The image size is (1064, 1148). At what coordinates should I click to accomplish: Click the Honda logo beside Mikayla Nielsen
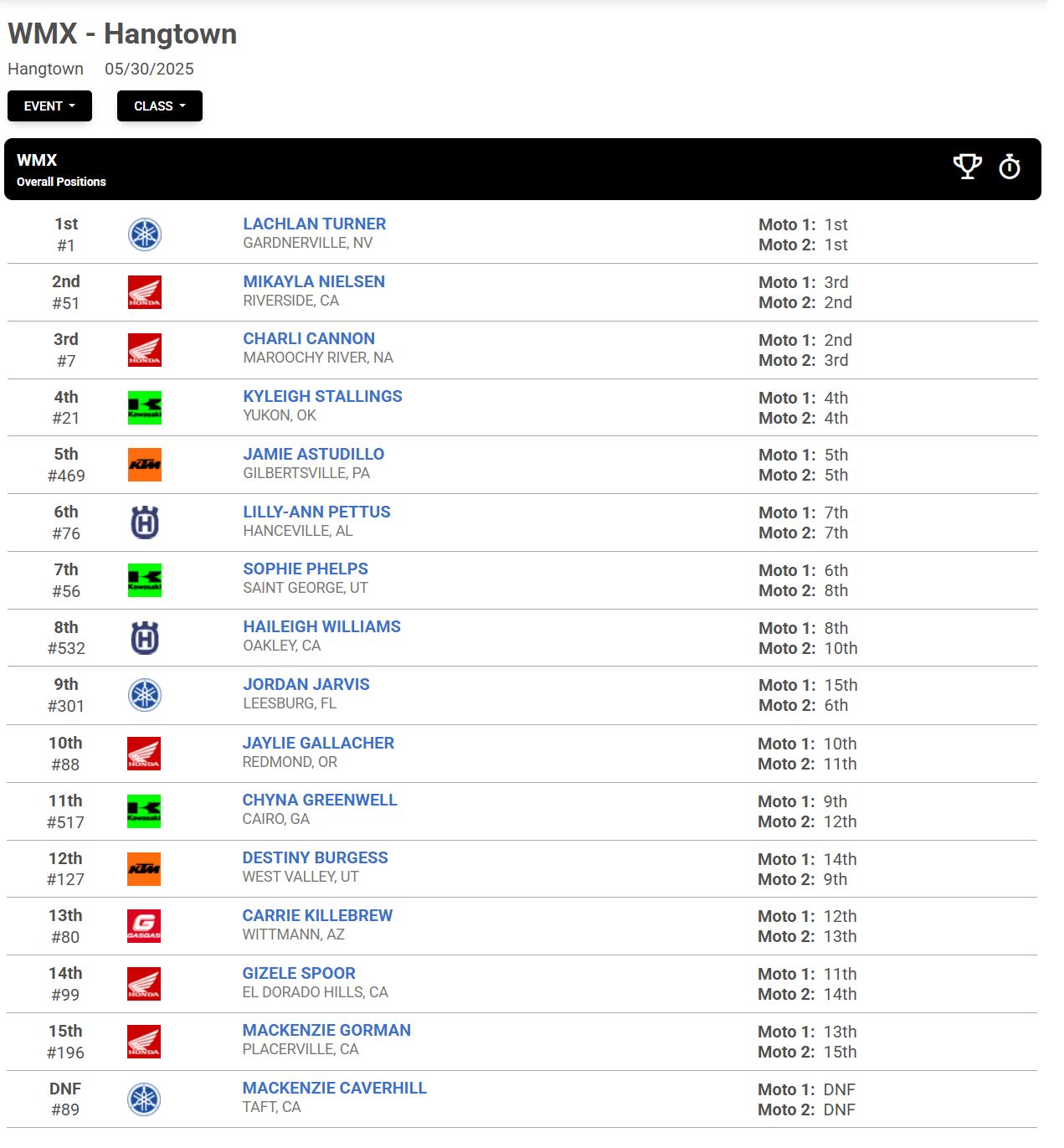144,293
